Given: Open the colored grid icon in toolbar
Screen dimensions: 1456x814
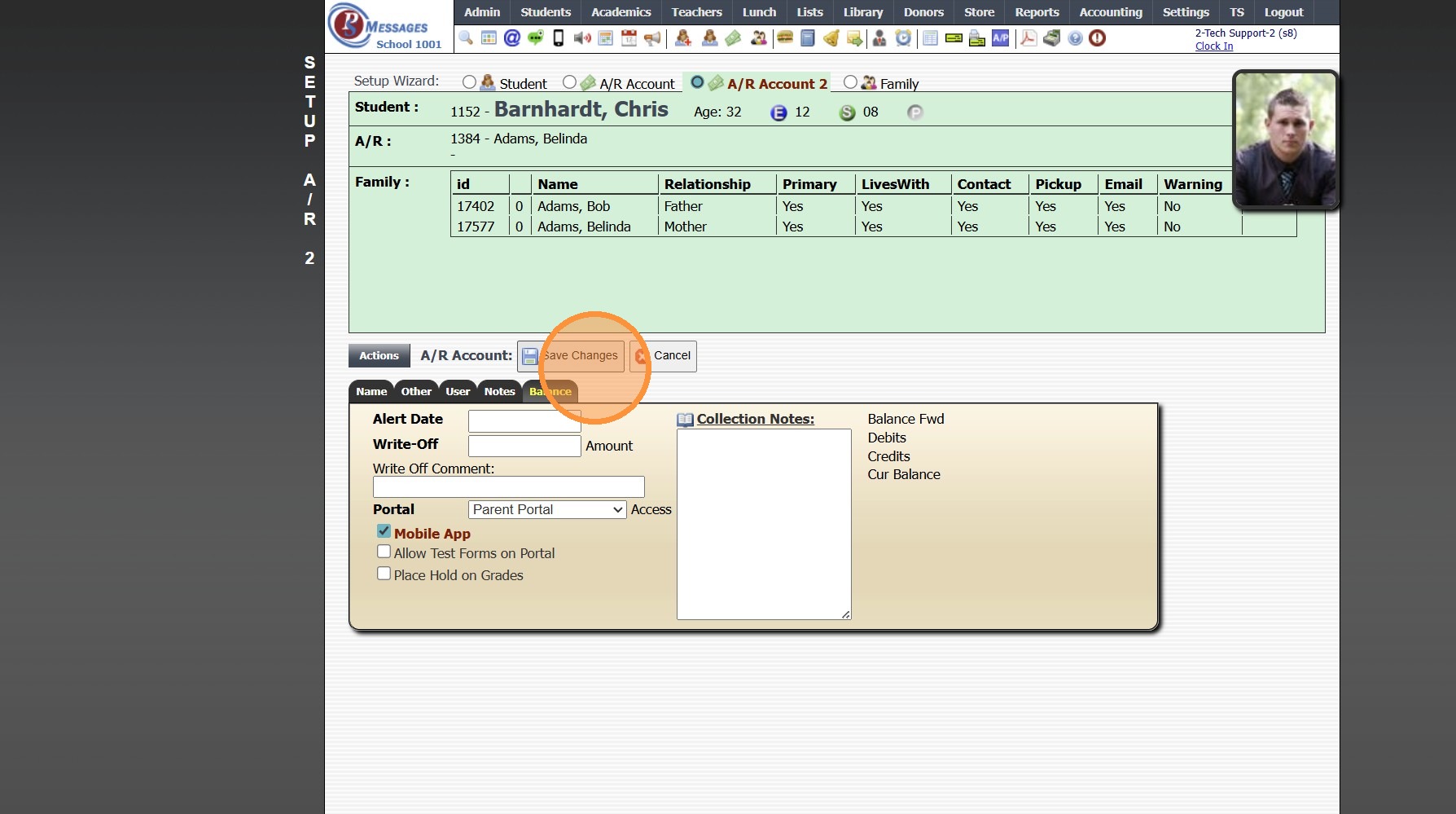Looking at the screenshot, I should (489, 38).
